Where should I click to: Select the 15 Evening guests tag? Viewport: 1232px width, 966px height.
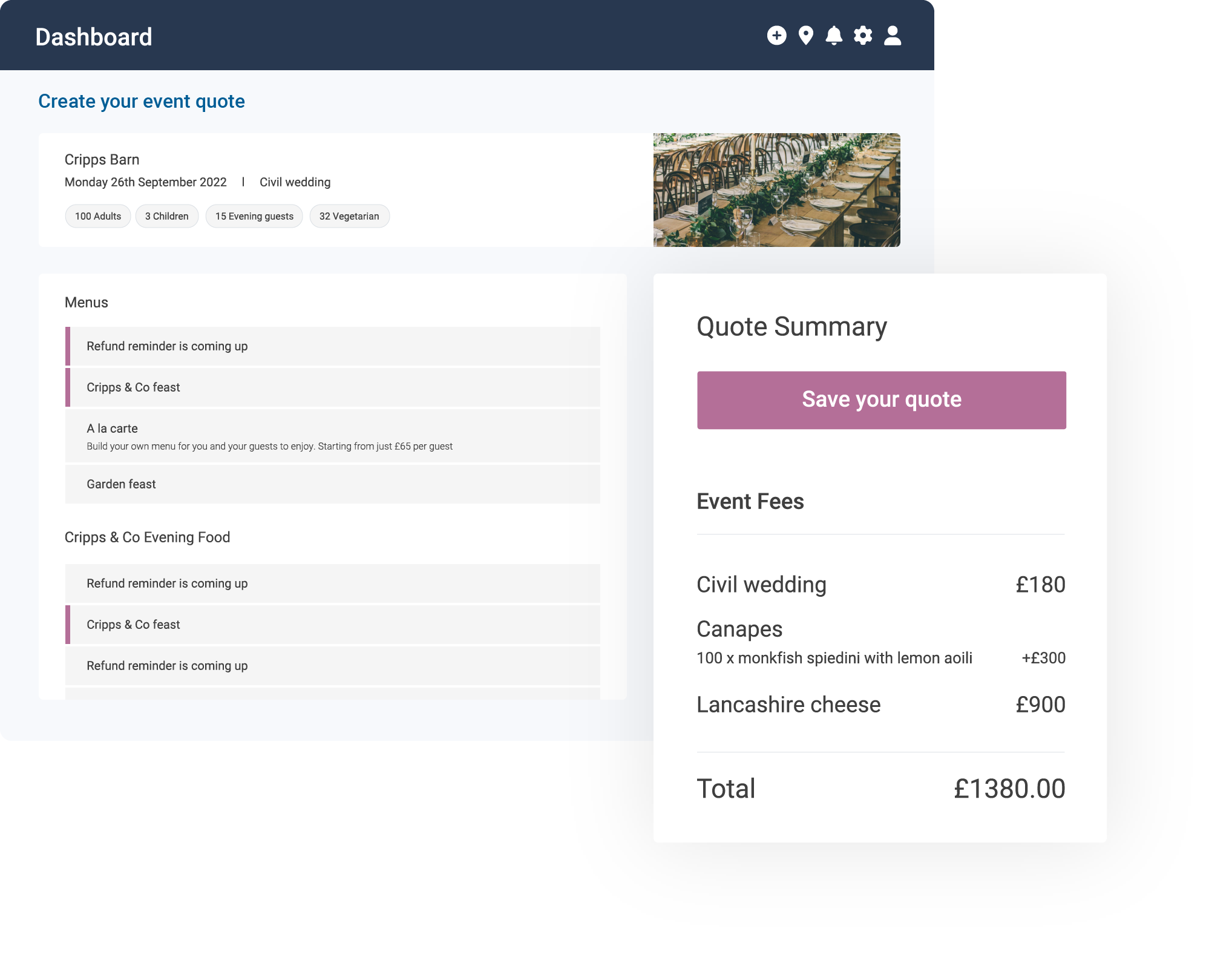point(254,216)
